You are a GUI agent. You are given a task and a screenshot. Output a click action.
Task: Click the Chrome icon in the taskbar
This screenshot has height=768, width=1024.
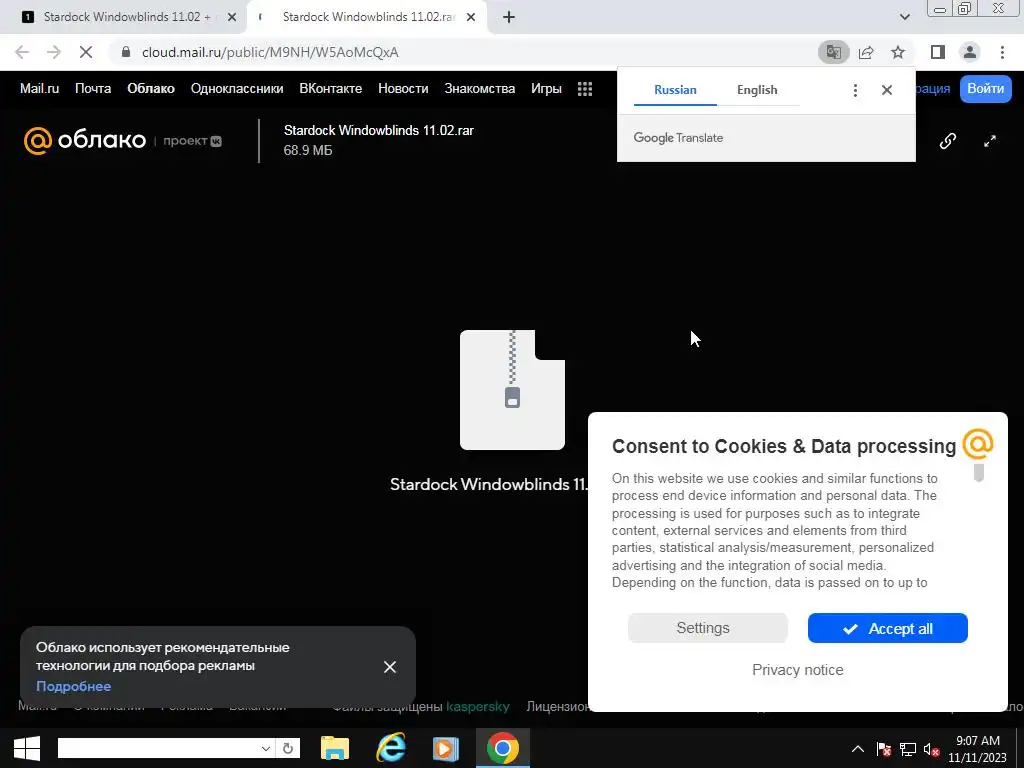[x=502, y=748]
